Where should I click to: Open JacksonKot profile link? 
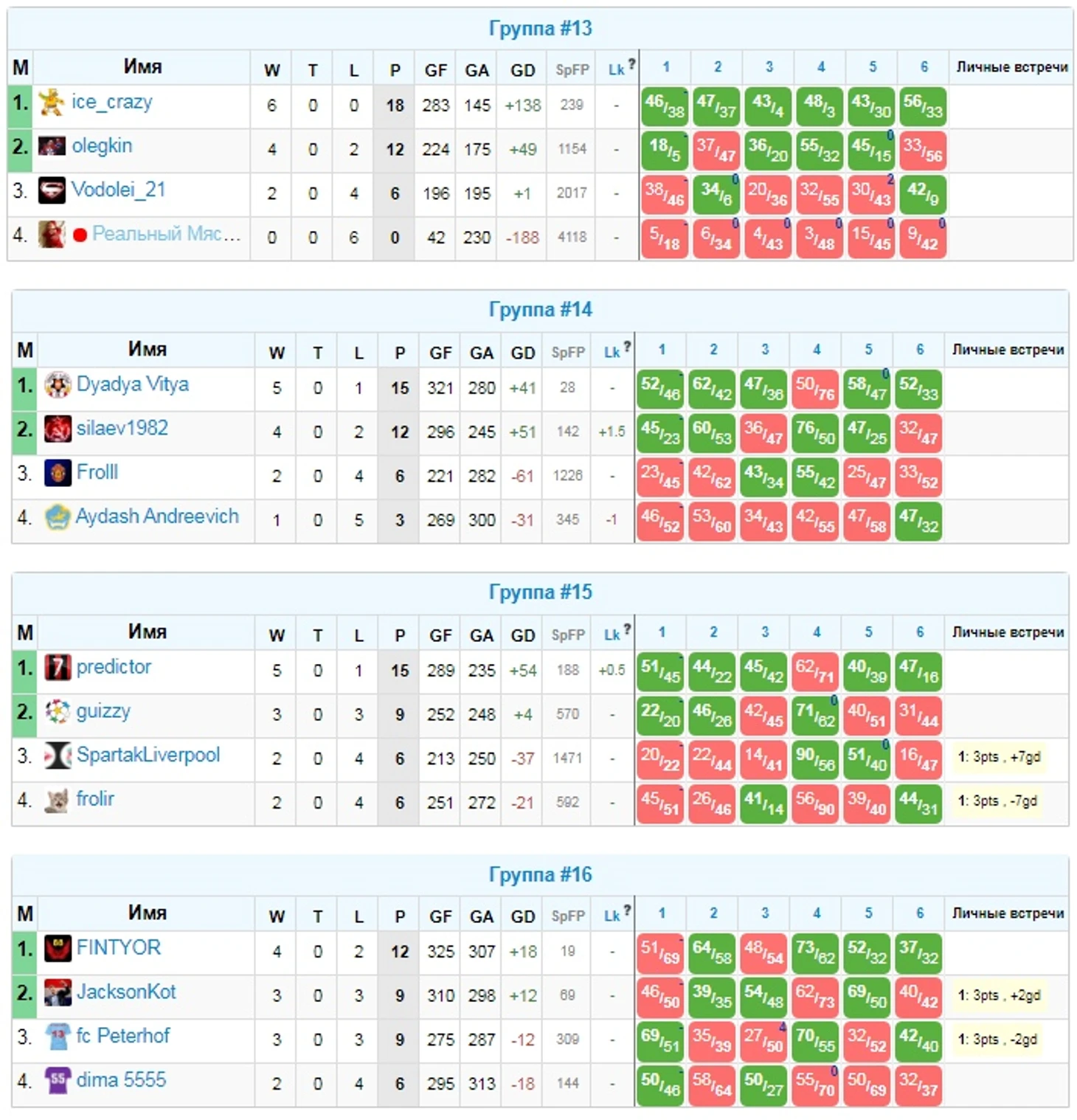point(126,992)
